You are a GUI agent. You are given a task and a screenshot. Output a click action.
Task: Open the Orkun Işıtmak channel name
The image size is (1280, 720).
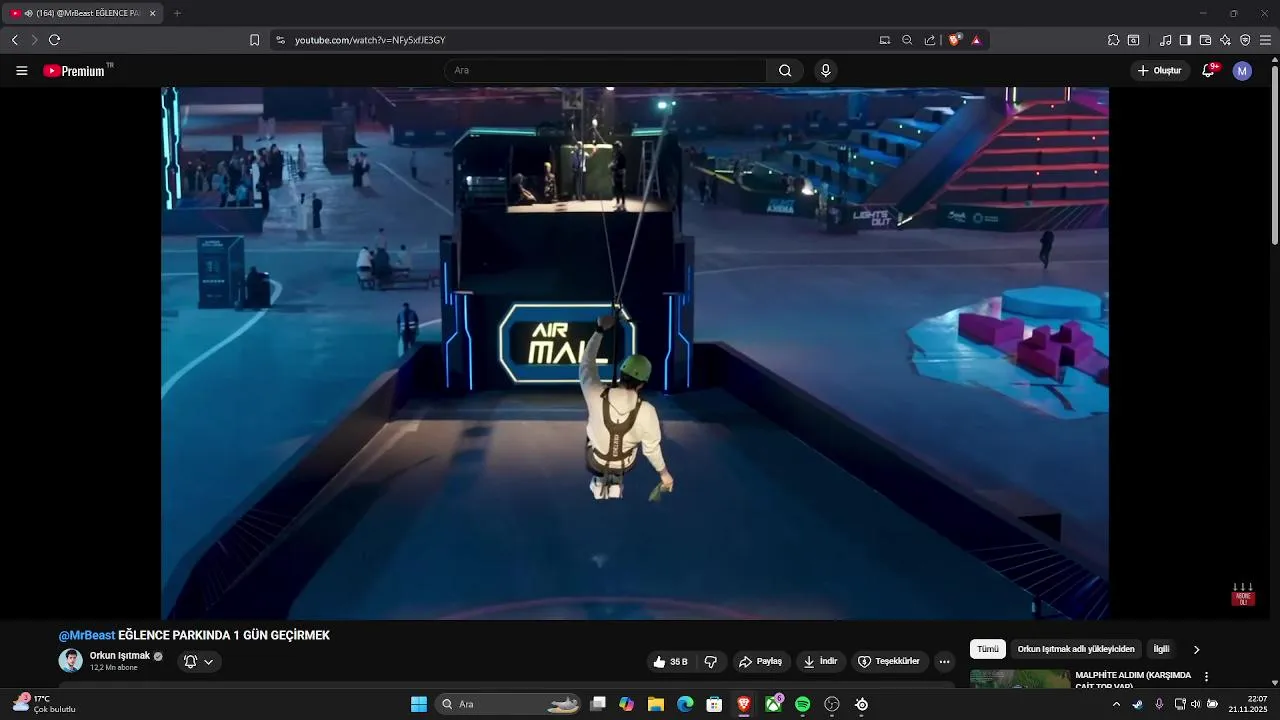click(120, 656)
